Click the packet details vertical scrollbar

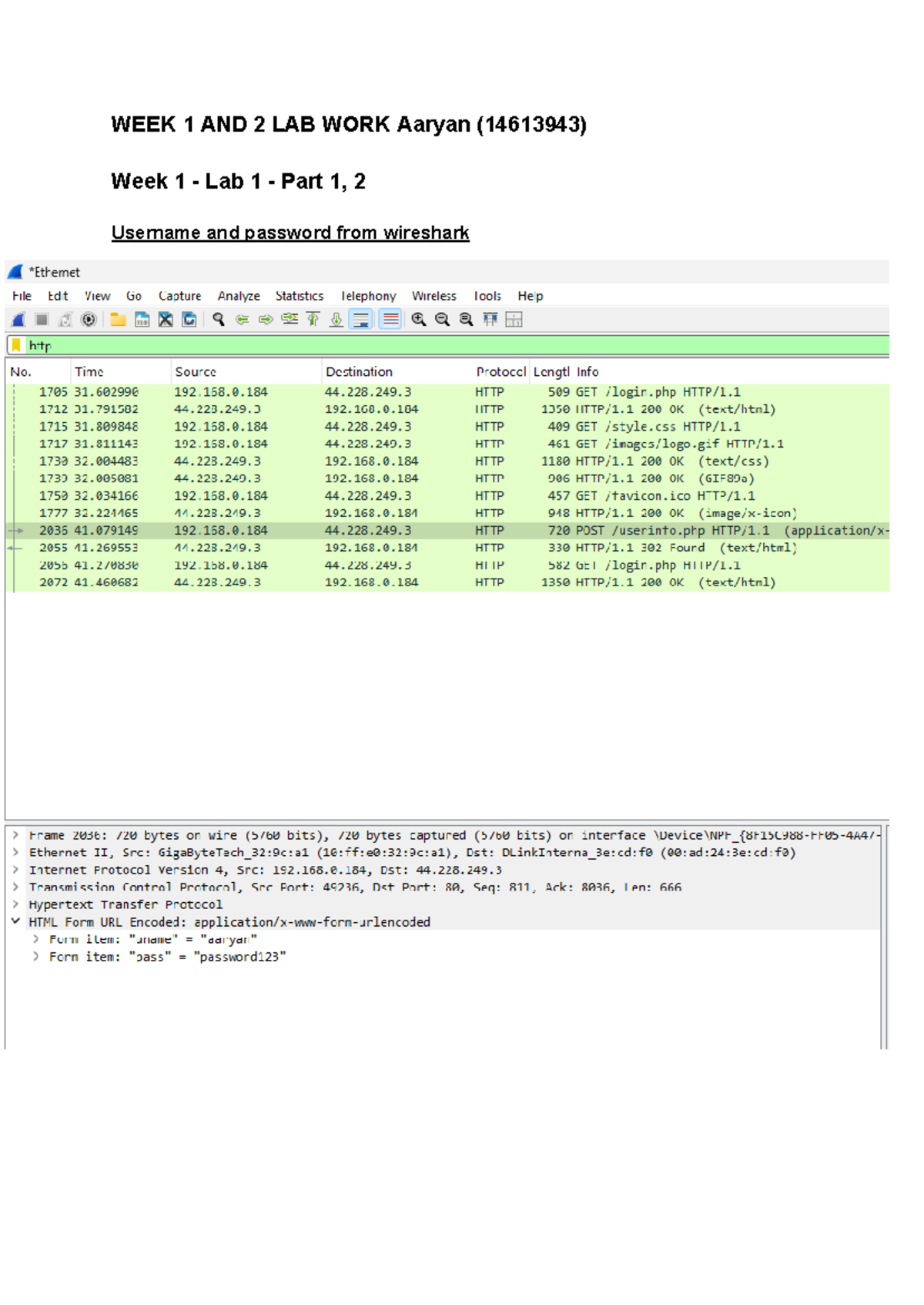point(884,936)
